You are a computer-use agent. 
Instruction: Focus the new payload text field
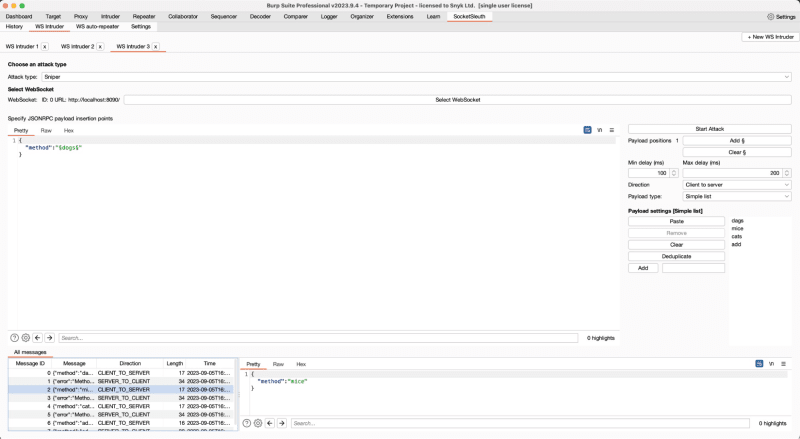point(693,268)
